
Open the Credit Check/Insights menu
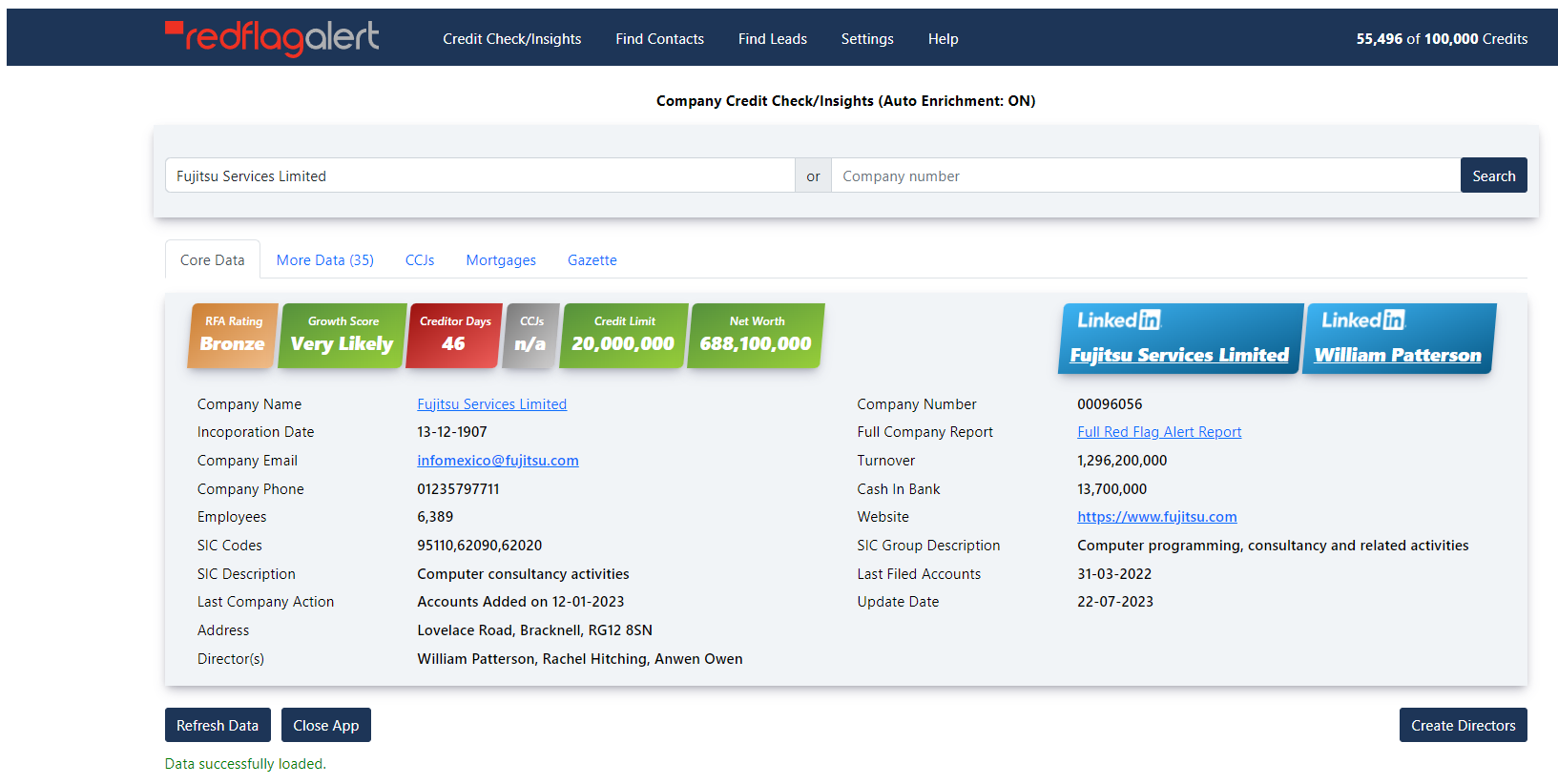click(x=512, y=39)
